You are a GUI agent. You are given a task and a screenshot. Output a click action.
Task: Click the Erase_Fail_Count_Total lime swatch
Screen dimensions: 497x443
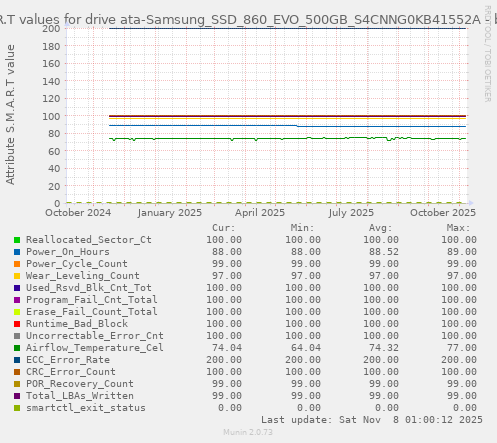[17, 312]
